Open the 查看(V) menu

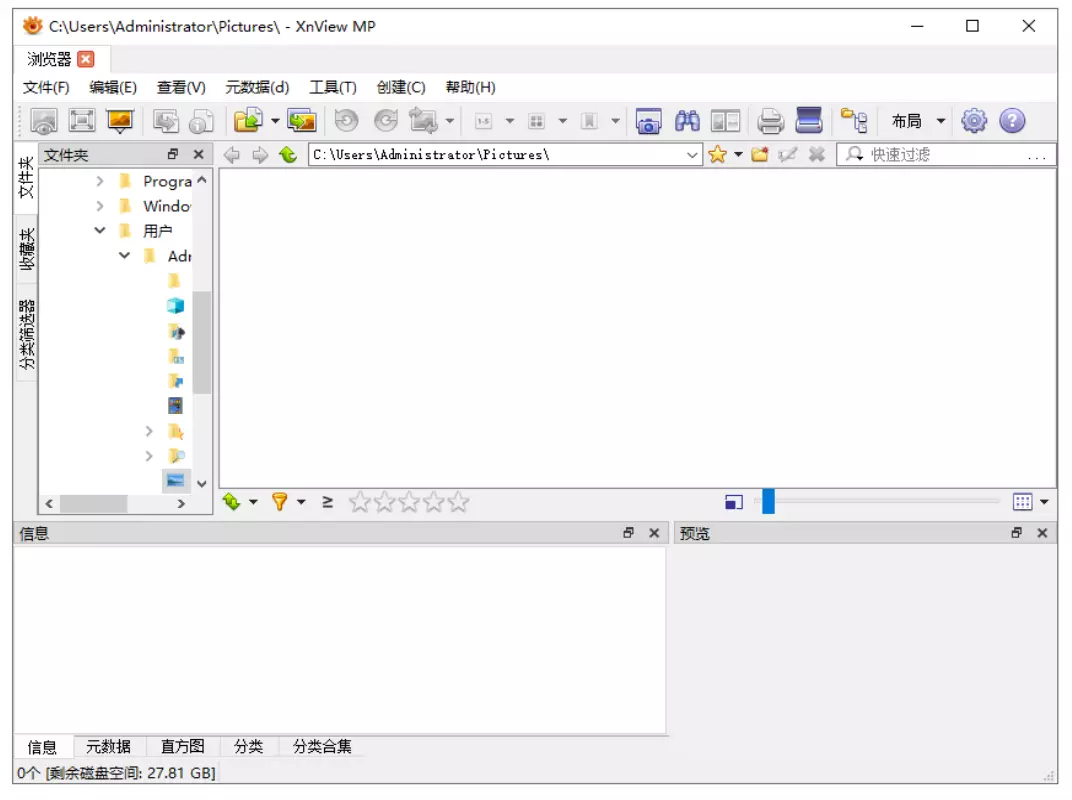(181, 88)
